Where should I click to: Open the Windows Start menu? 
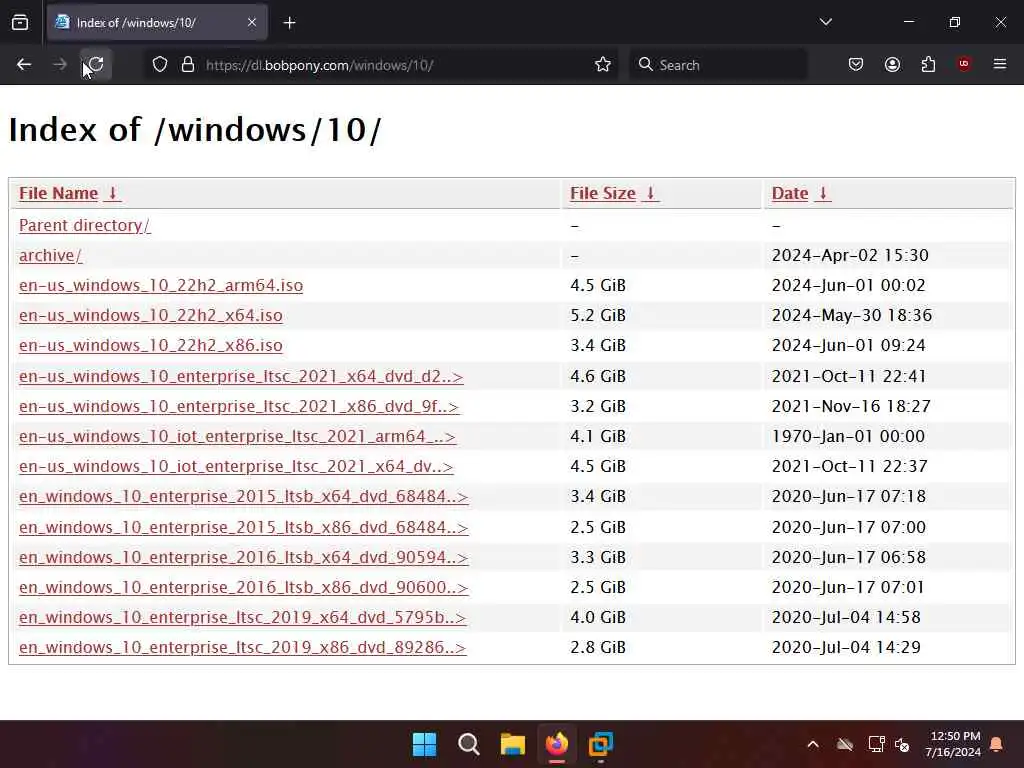424,744
